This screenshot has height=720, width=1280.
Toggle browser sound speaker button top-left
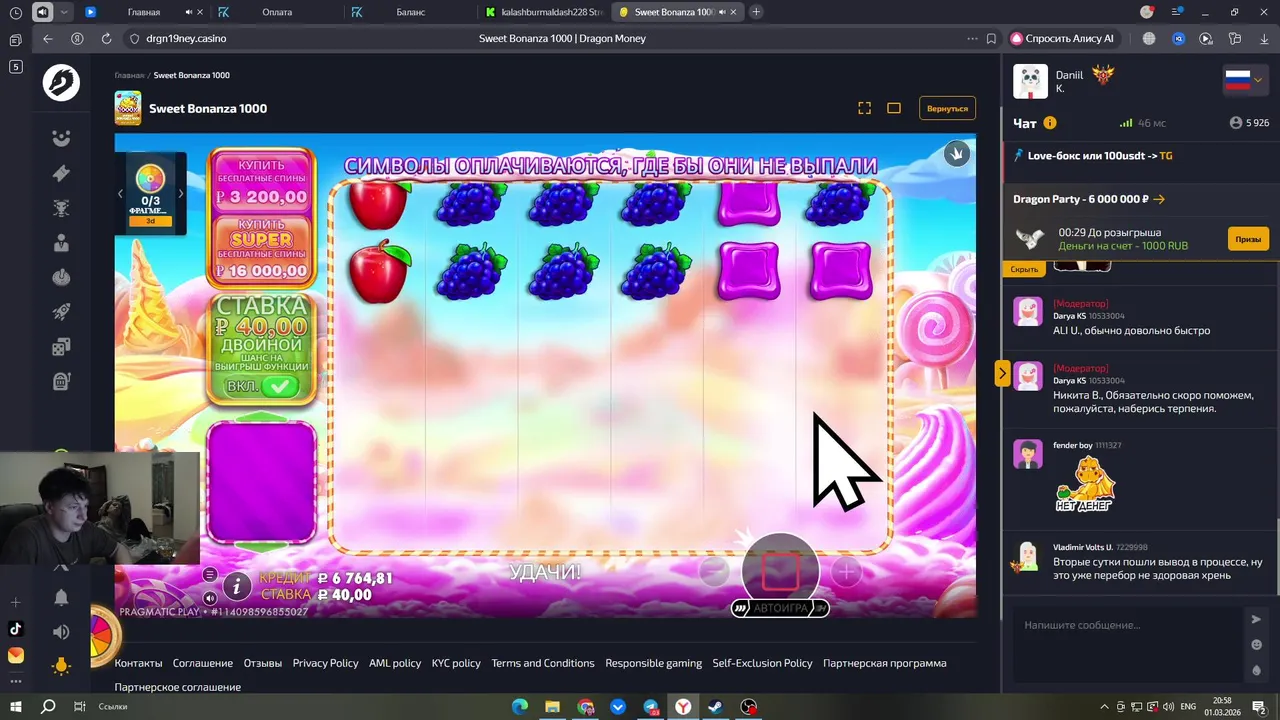[42, 12]
